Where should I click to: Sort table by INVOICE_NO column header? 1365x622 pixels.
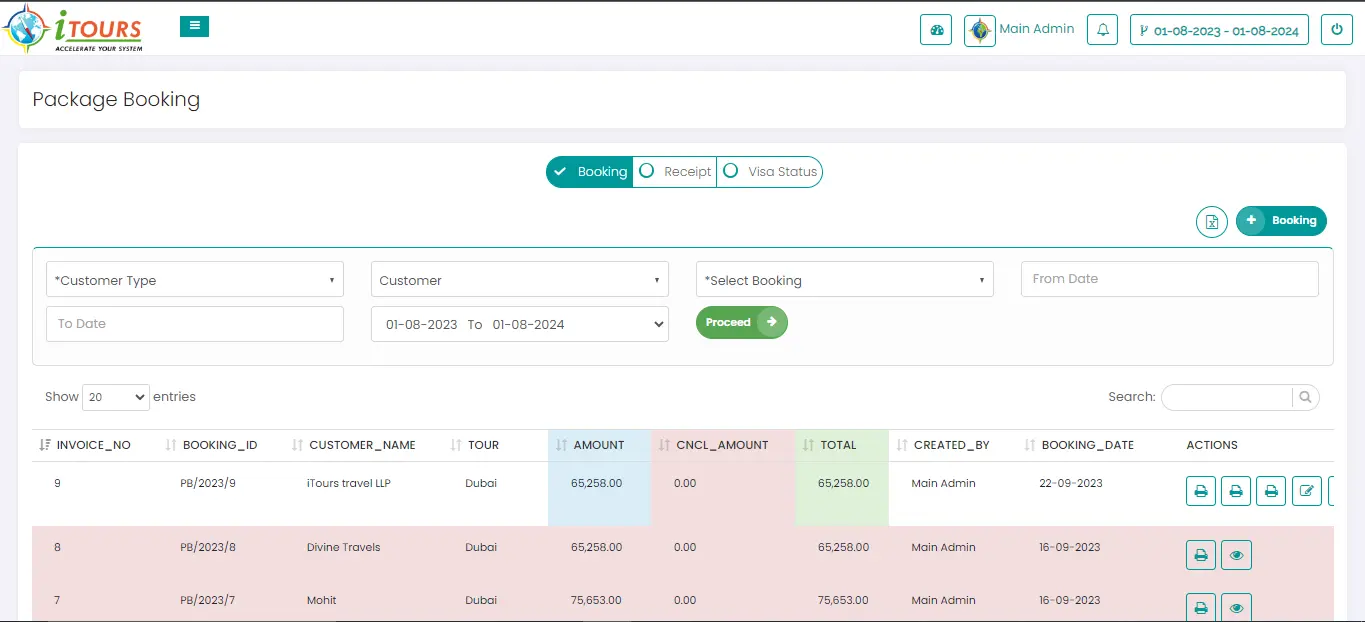click(93, 445)
